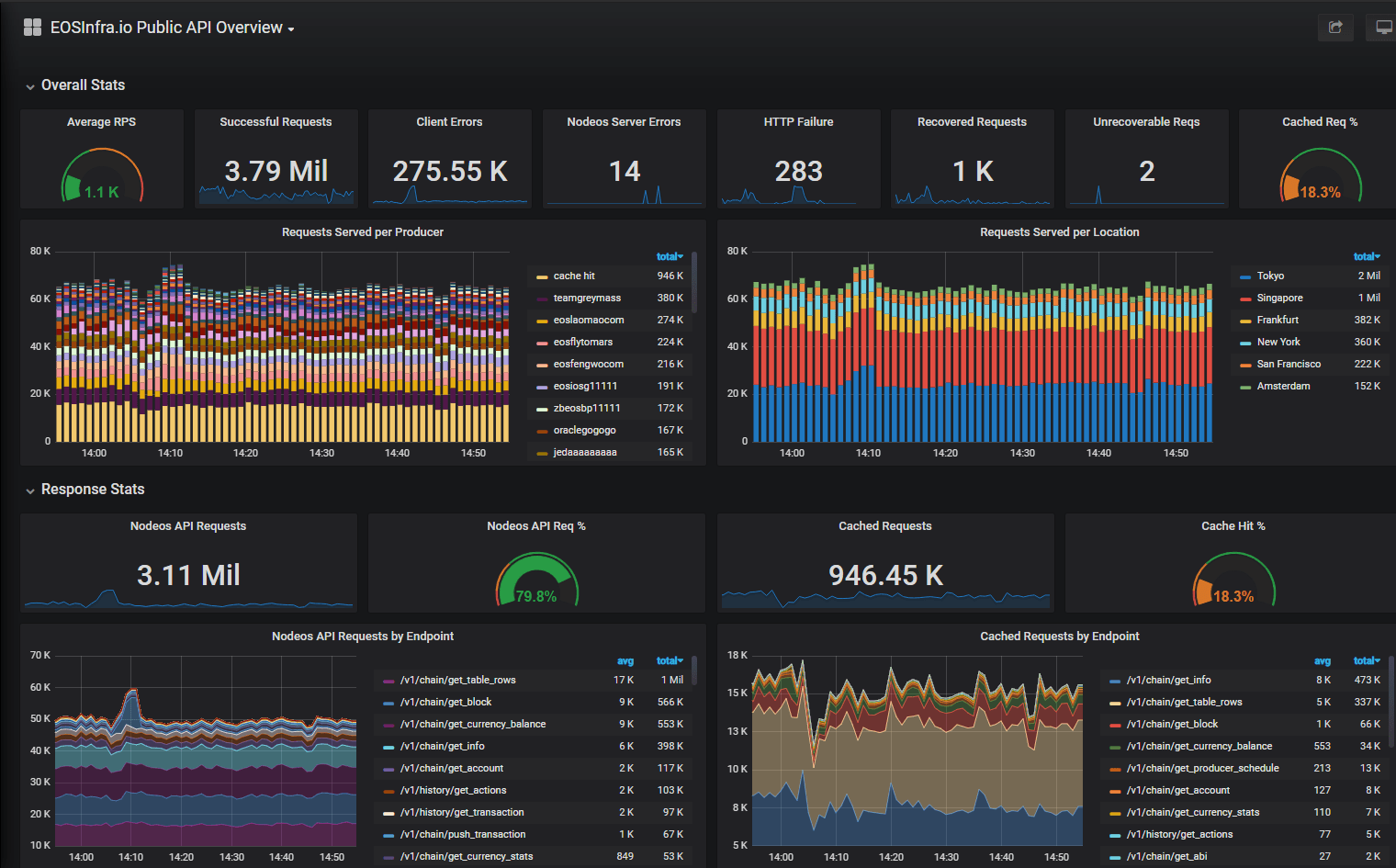Sort Requests Served per Location legend by total
The height and width of the screenshot is (868, 1396).
[x=1366, y=256]
